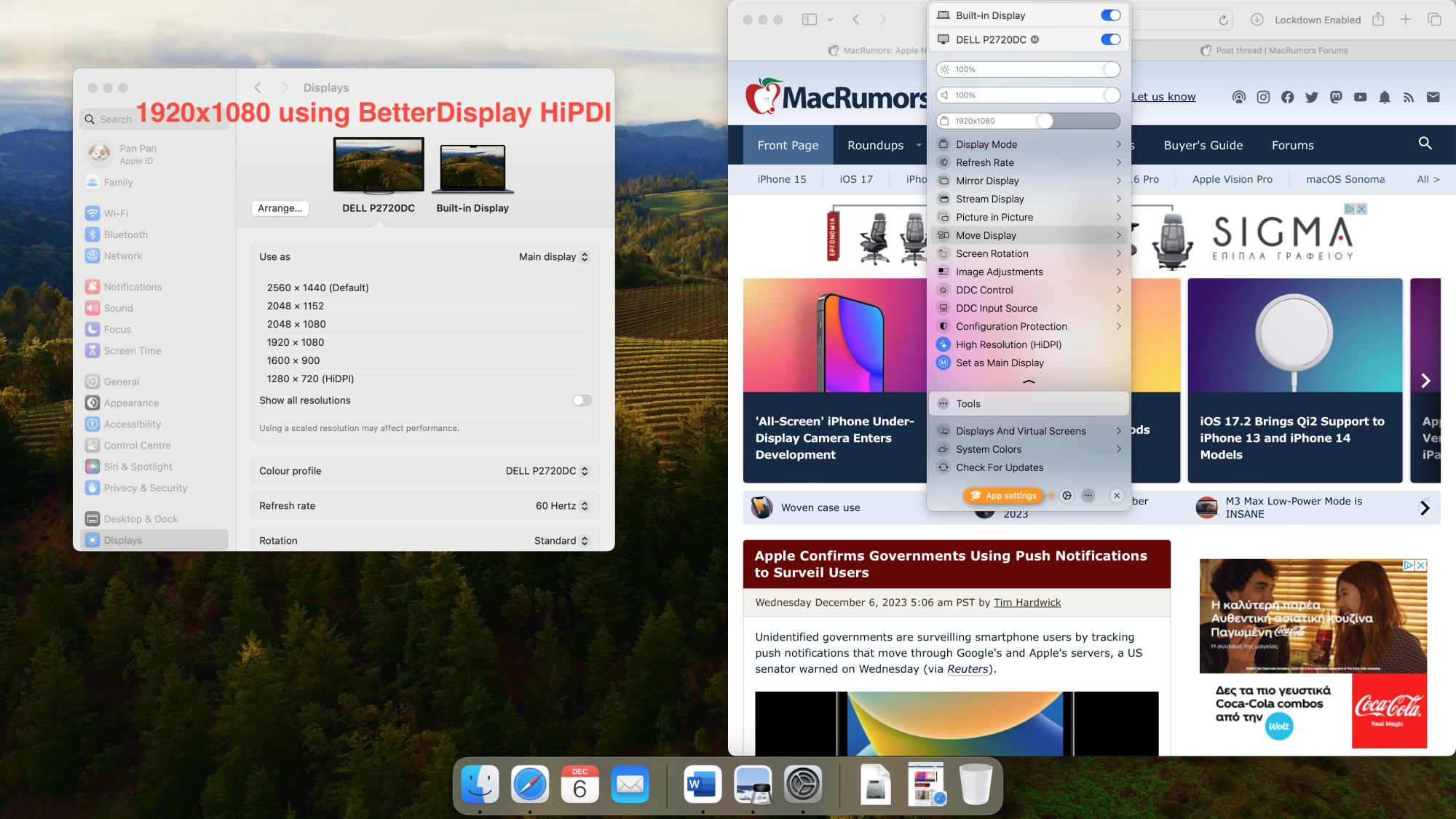1456x819 pixels.
Task: Open the Refresh rate 60 Hertz dropdown
Action: point(562,506)
